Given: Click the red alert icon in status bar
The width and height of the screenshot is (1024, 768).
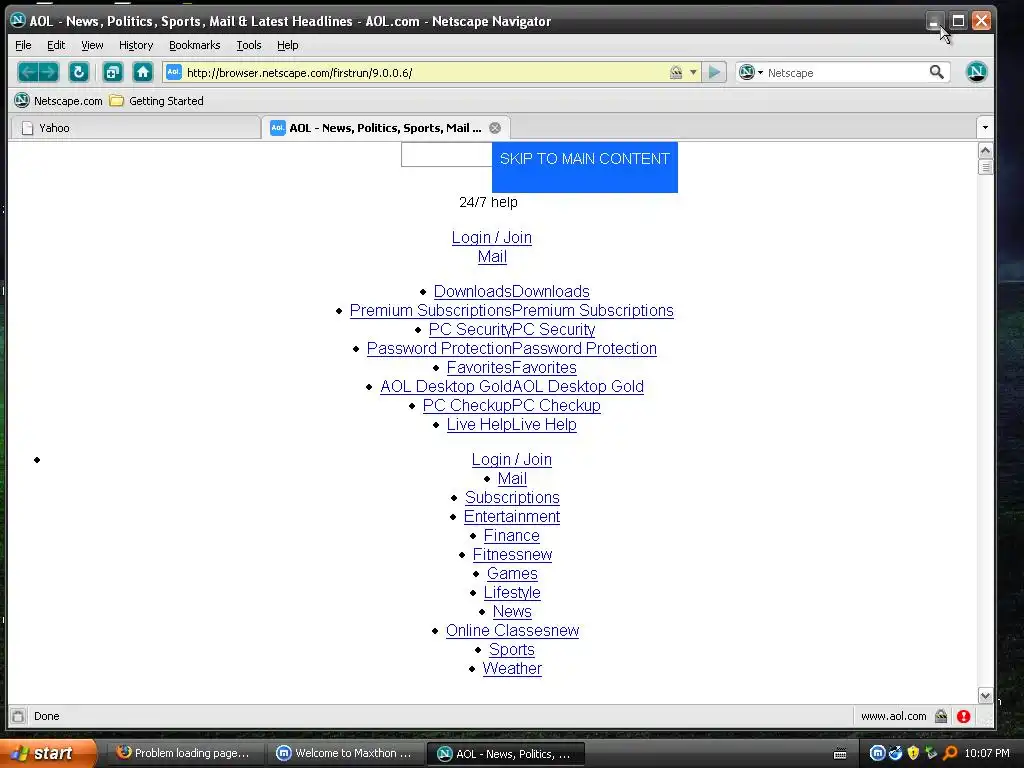Looking at the screenshot, I should click(963, 716).
